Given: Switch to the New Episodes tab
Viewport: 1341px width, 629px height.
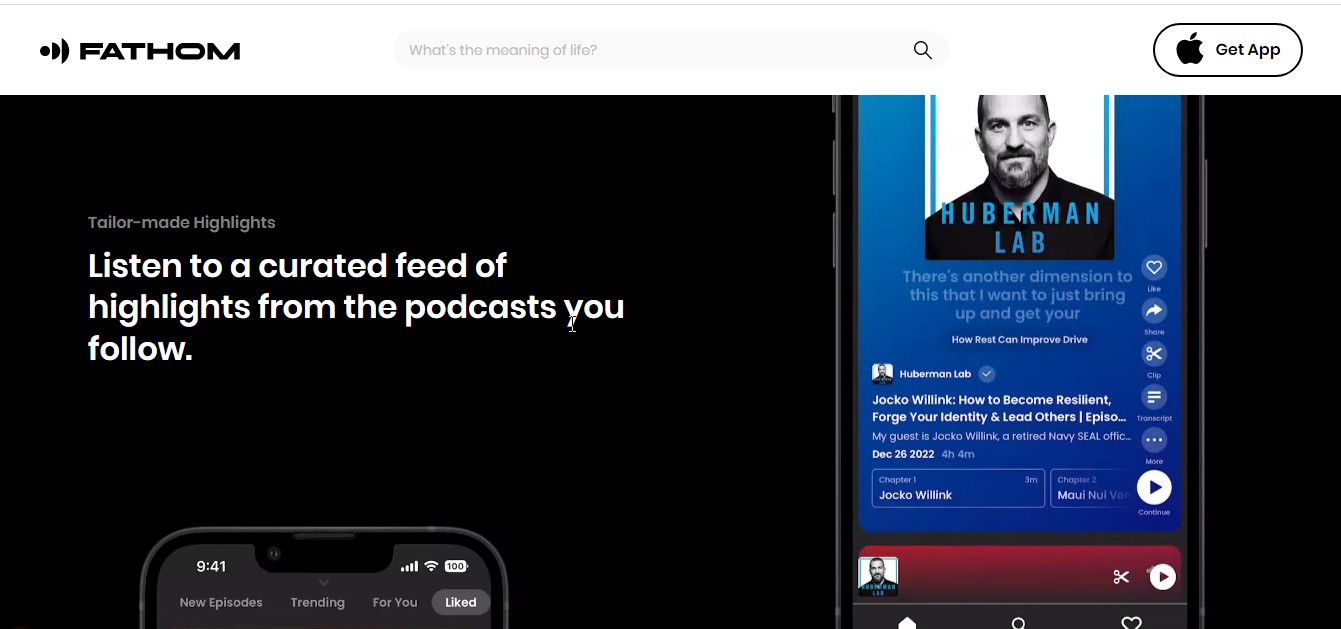Looking at the screenshot, I should point(221,602).
